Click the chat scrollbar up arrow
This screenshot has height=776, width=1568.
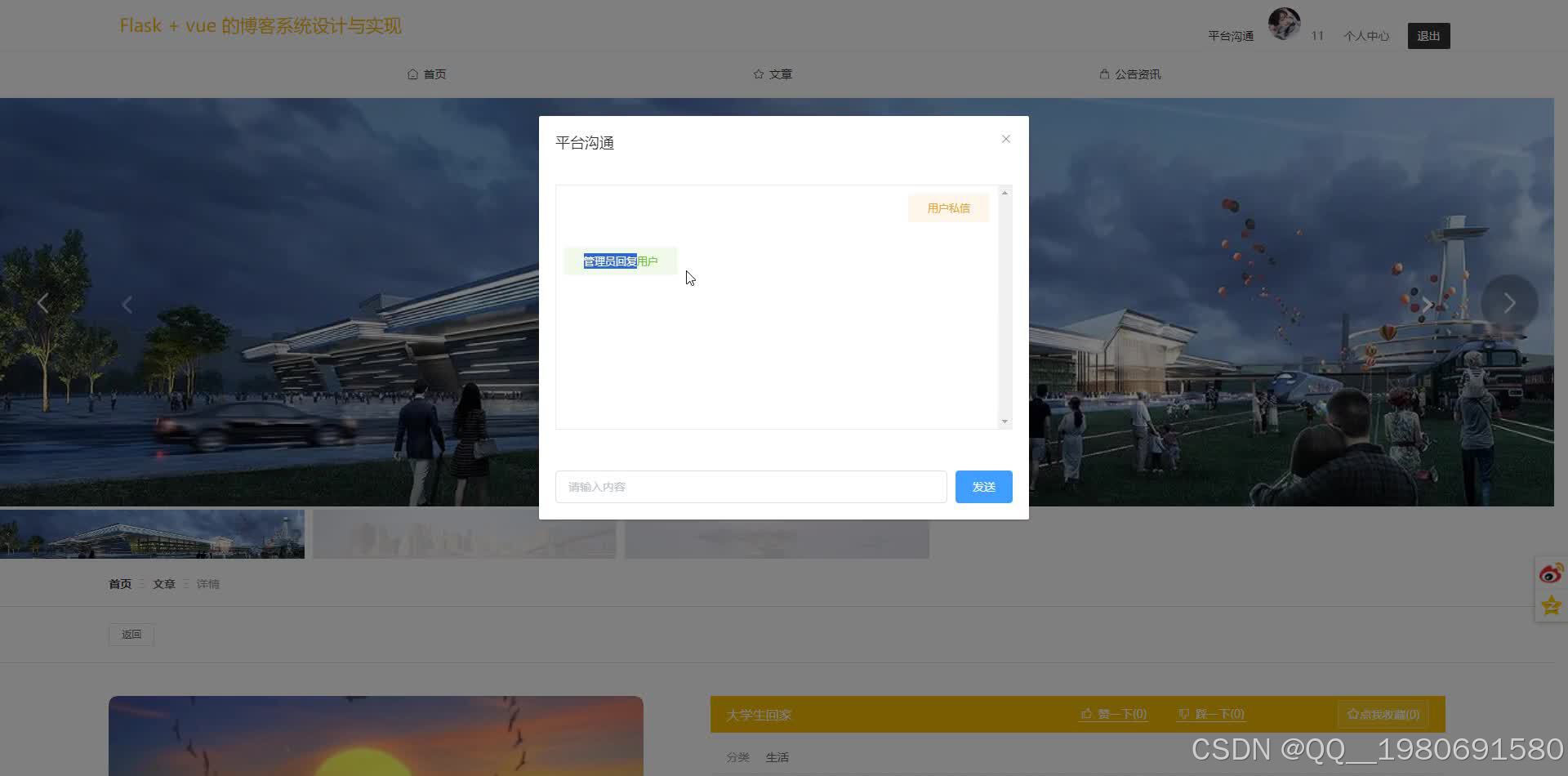(1004, 193)
